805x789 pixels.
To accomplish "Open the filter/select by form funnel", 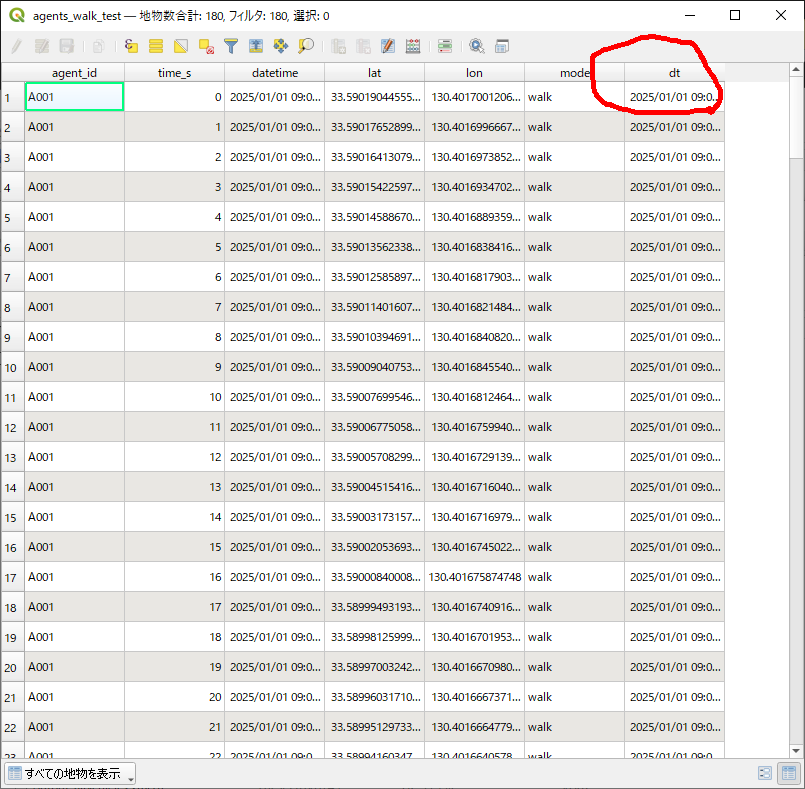I will [x=231, y=46].
